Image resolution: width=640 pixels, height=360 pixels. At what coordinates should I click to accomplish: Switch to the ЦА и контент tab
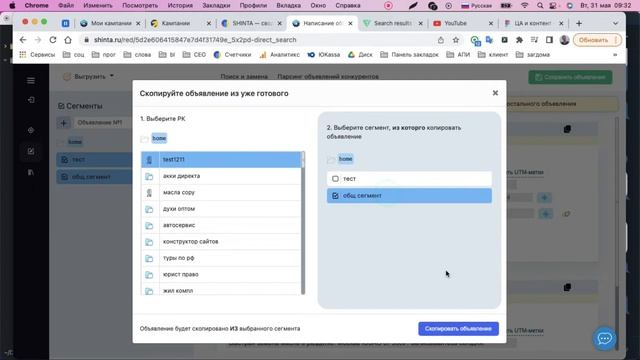pos(532,23)
